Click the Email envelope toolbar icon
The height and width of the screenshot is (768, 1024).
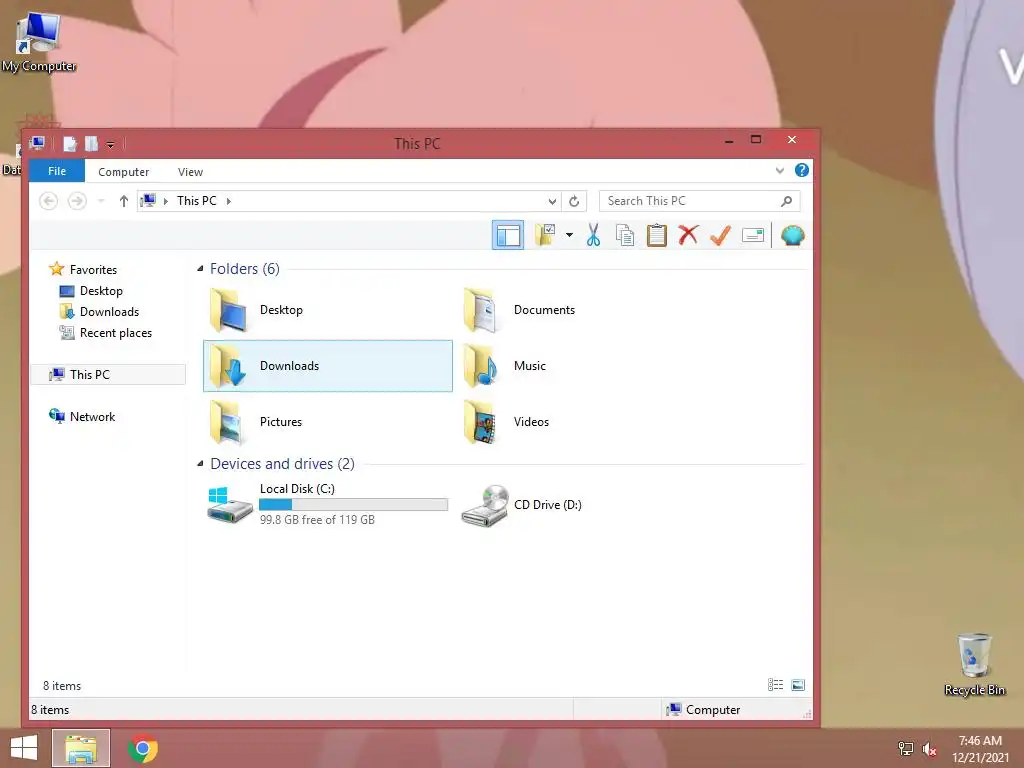(x=753, y=235)
